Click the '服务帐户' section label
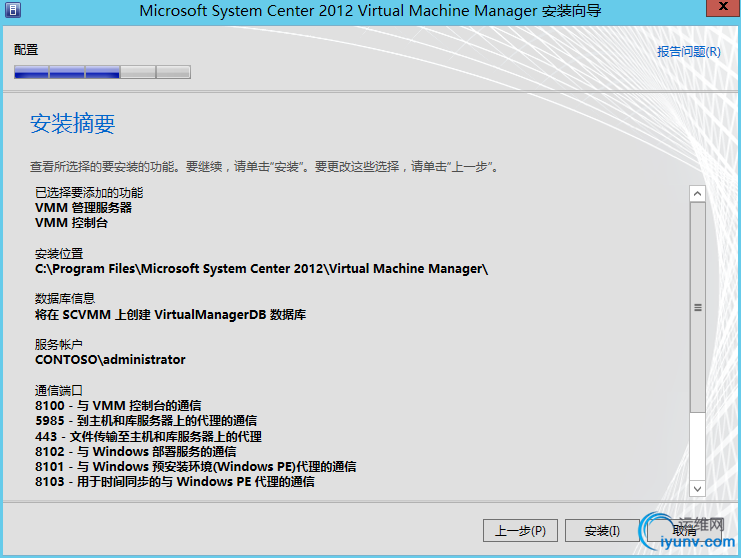Screen dimensions: 741x558 (x=59, y=344)
